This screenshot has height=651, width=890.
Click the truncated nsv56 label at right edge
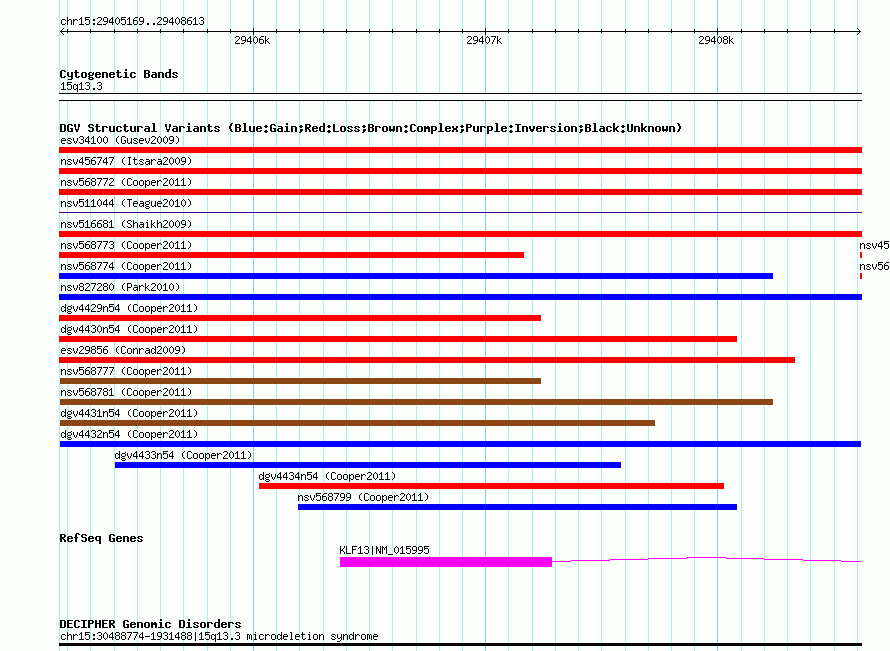(x=874, y=266)
